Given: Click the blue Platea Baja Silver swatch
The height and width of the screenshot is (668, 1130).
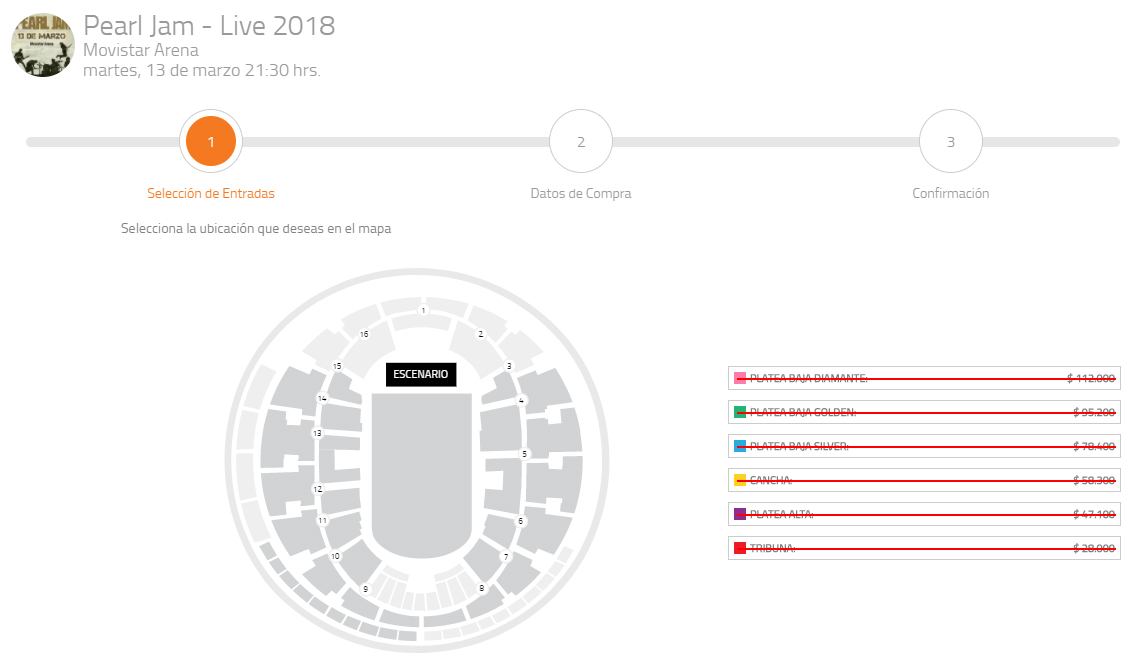Looking at the screenshot, I should point(740,446).
